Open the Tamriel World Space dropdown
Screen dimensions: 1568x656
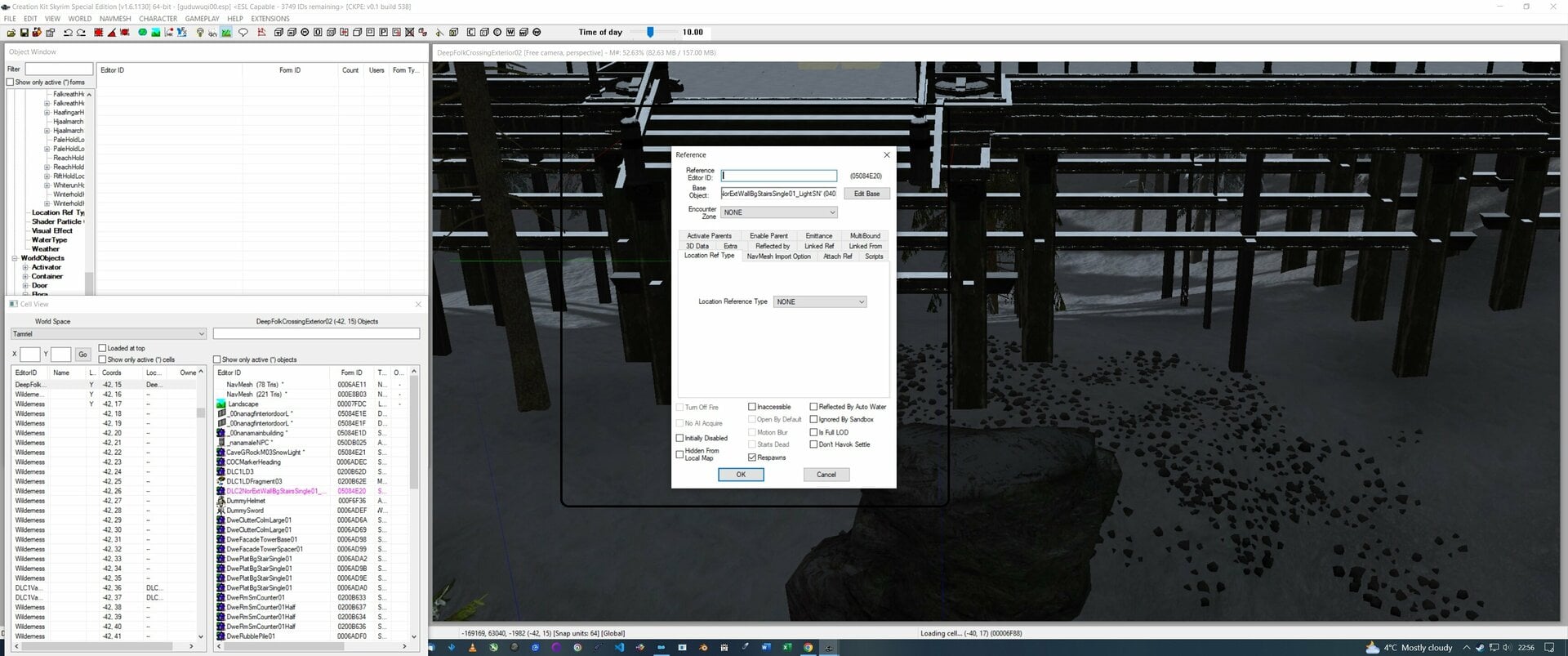109,333
